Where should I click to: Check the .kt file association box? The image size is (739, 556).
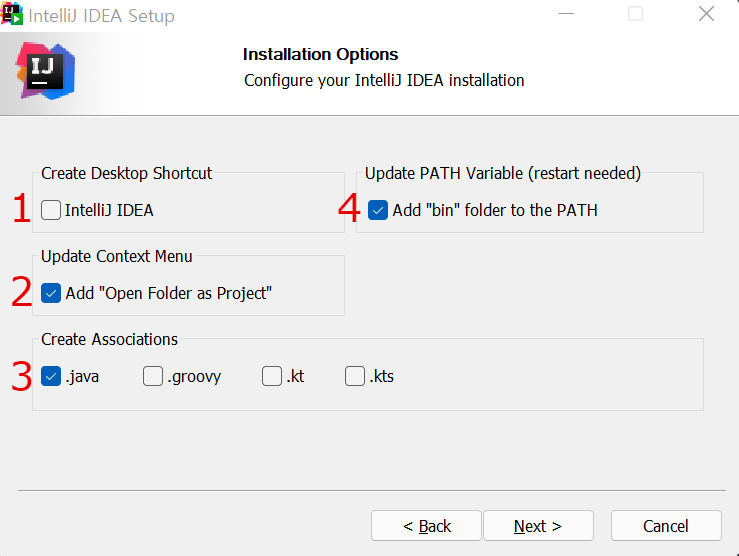272,376
